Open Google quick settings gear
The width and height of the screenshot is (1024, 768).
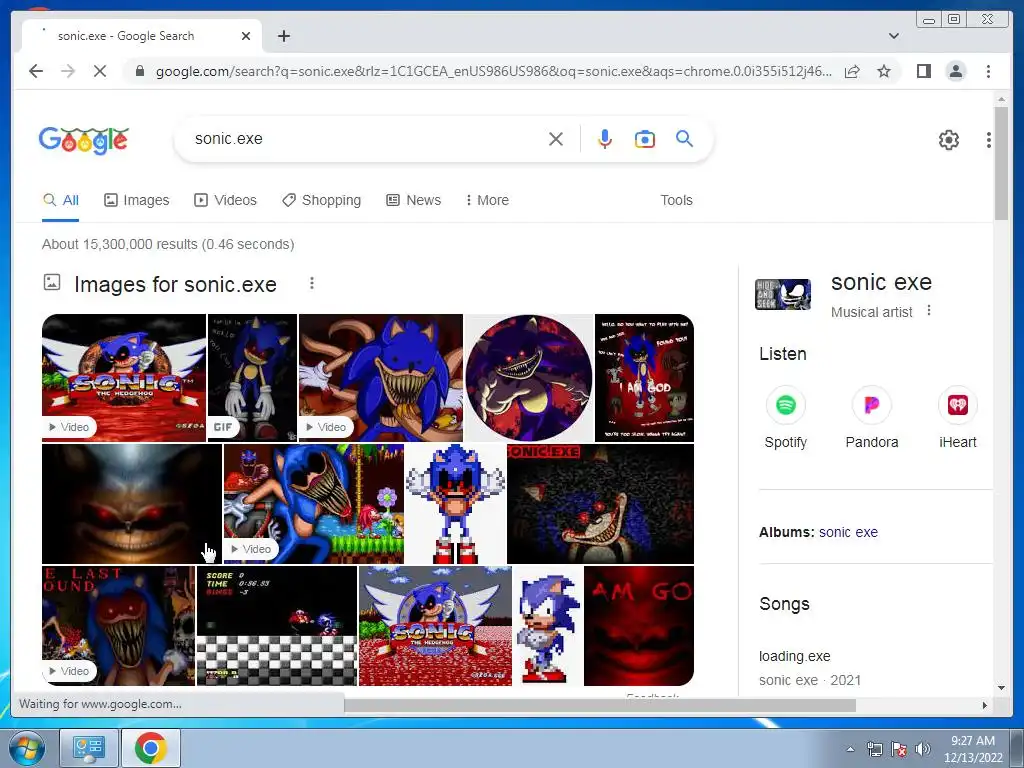(x=949, y=140)
